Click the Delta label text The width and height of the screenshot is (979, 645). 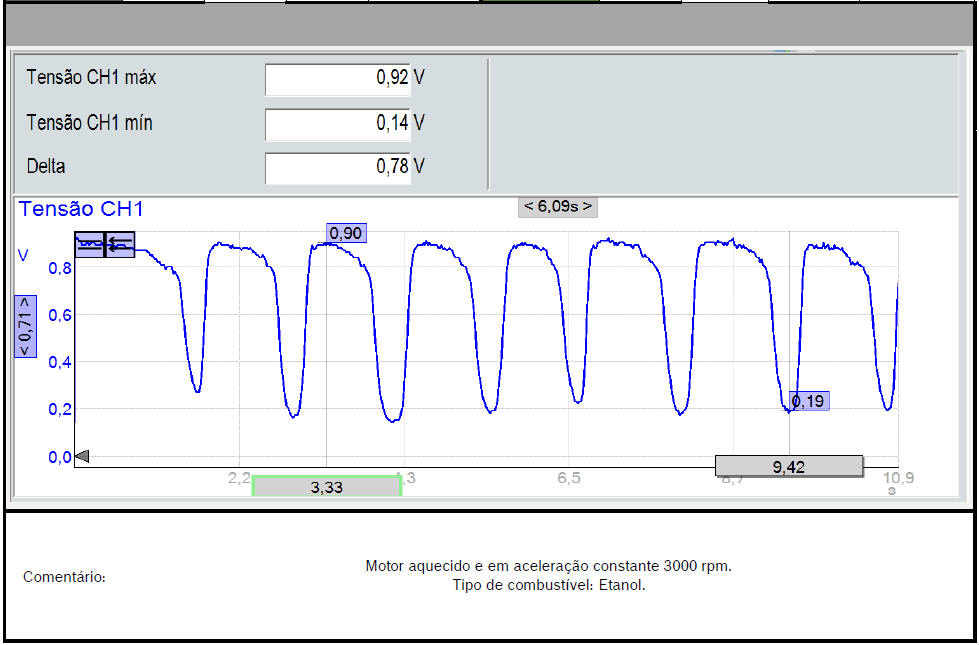[46, 167]
